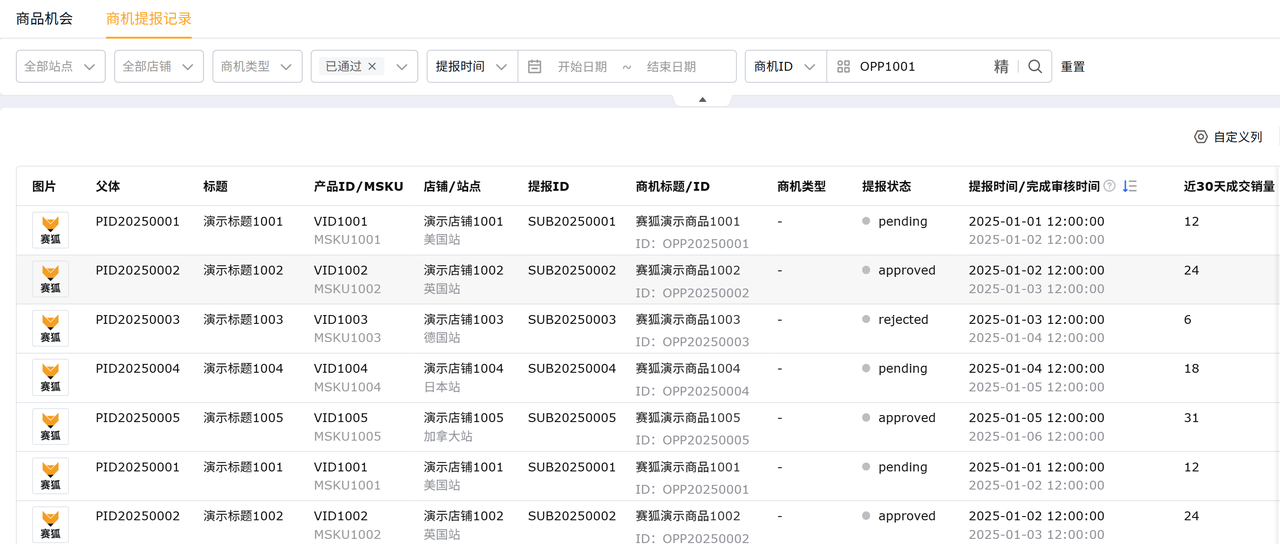The height and width of the screenshot is (544, 1280).
Task: Click date 2025-01-03 12:00:00 submission time
Action: pyautogui.click(x=1037, y=320)
